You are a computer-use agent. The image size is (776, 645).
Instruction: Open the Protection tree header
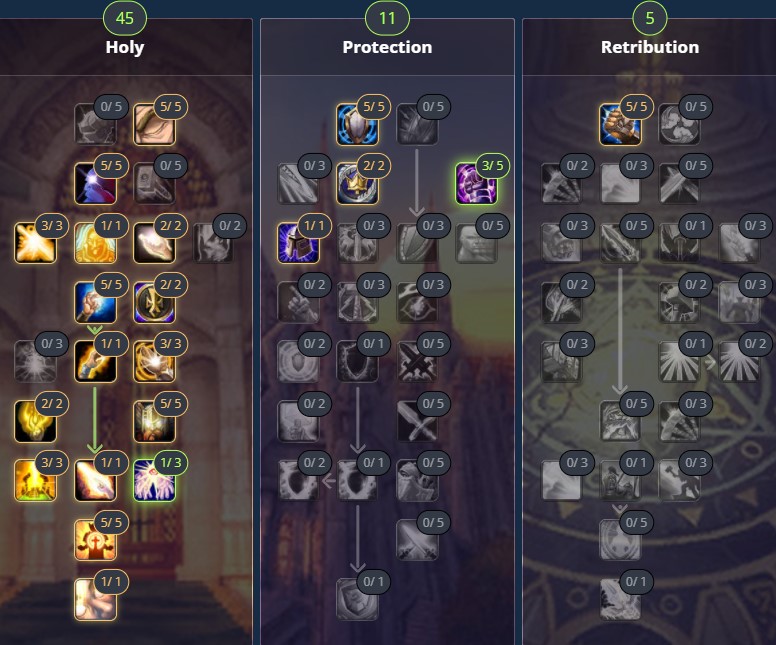388,47
